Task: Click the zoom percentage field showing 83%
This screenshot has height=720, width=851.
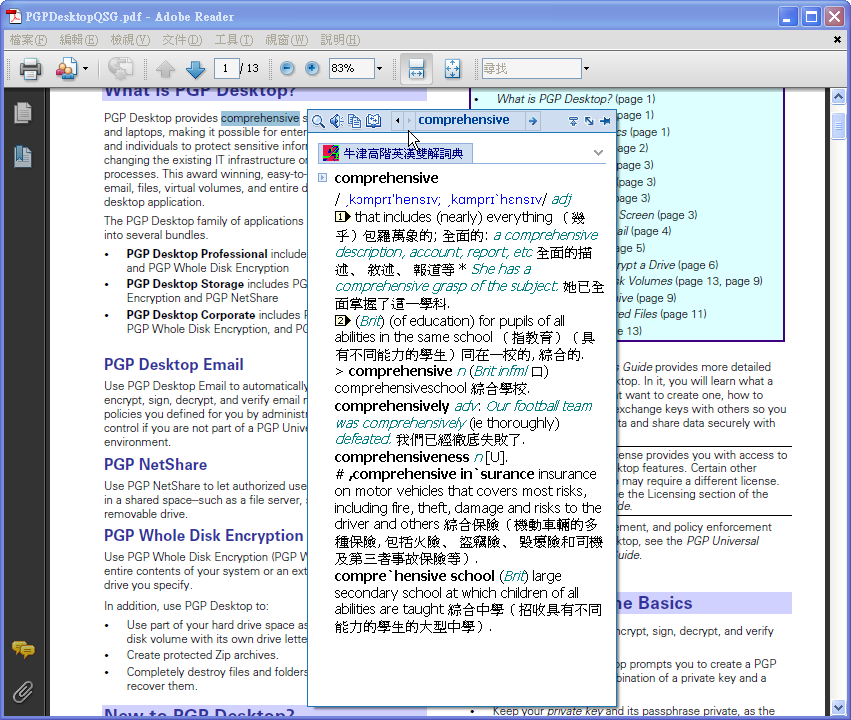Action: point(351,68)
